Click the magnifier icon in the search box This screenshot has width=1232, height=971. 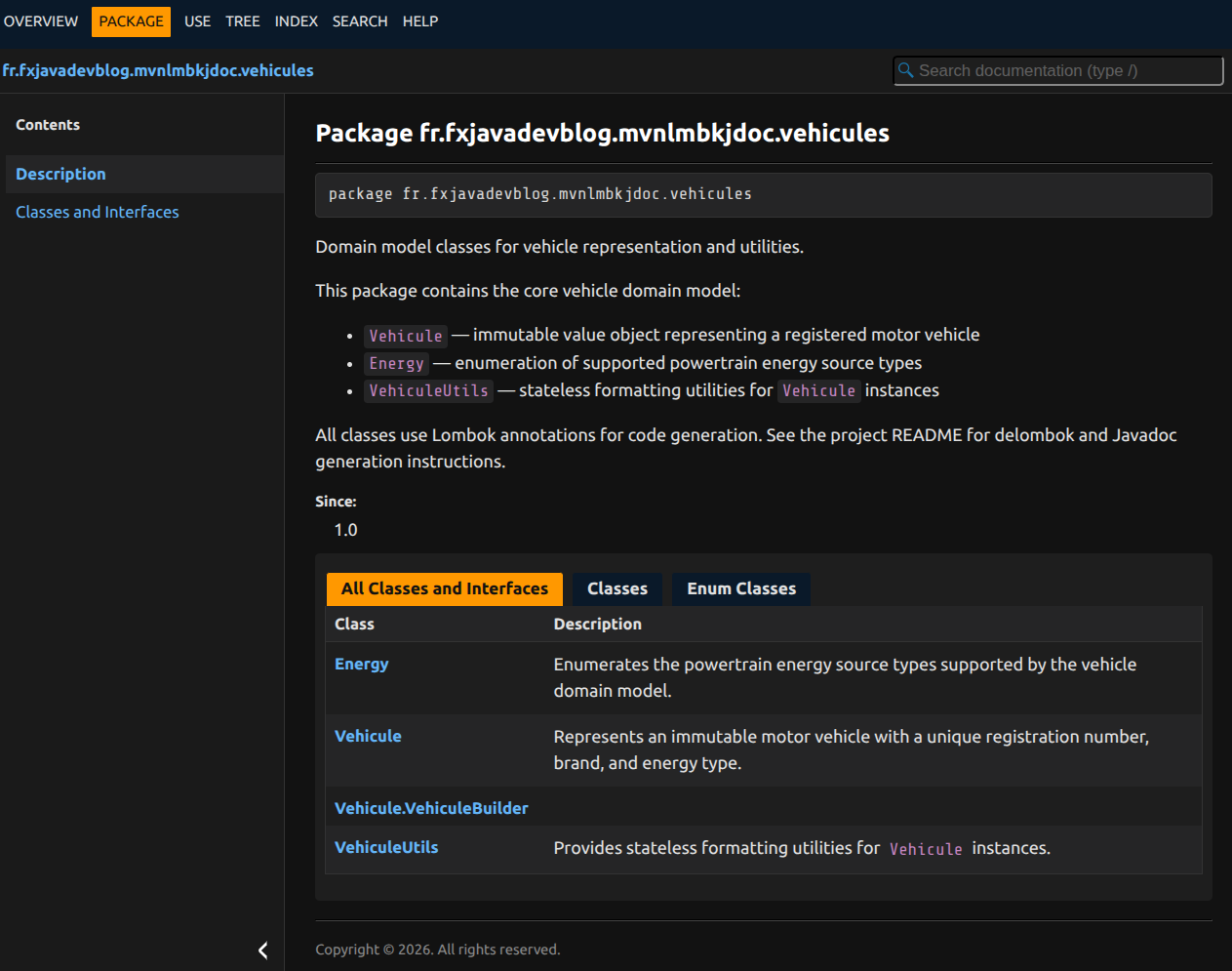tap(905, 70)
